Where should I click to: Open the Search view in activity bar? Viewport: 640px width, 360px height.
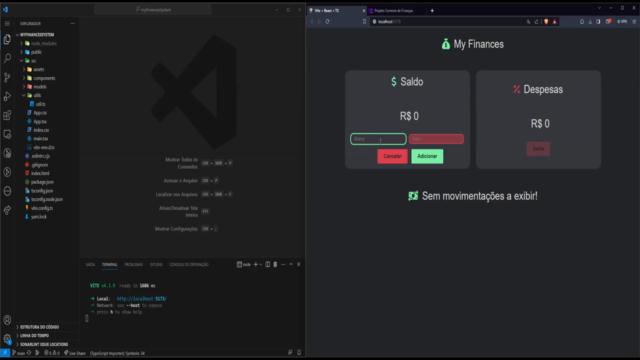point(7,58)
